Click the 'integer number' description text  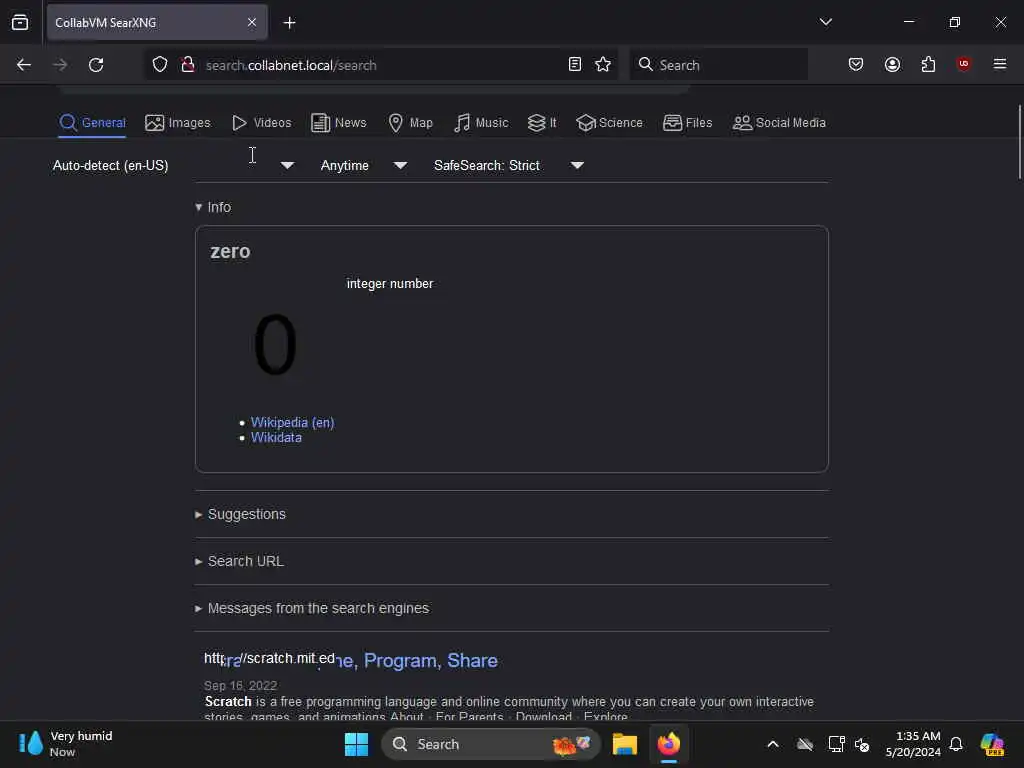390,283
